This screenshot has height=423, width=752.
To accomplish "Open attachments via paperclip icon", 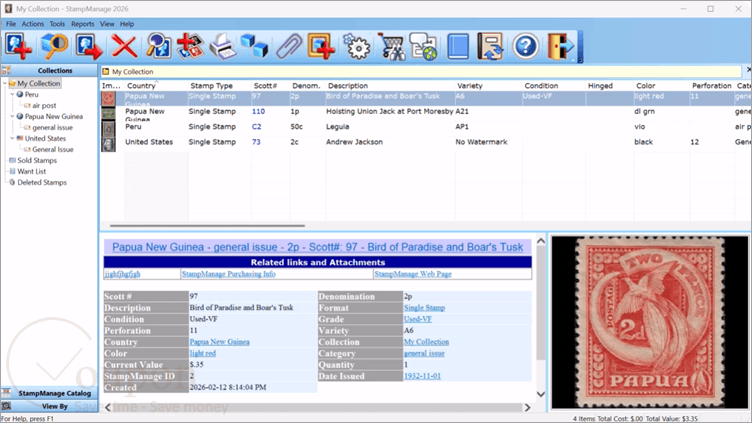I will (289, 47).
